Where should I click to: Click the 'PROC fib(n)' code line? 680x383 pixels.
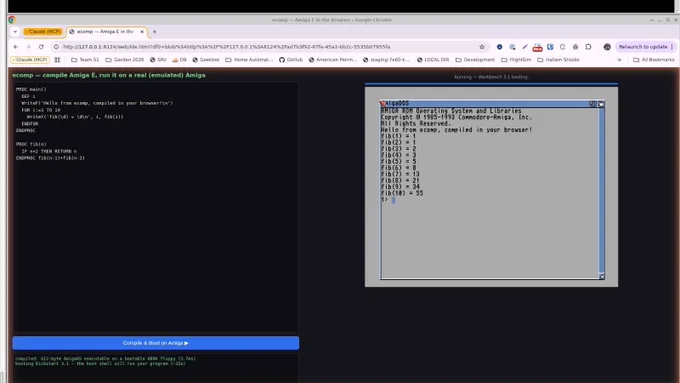tap(31, 144)
